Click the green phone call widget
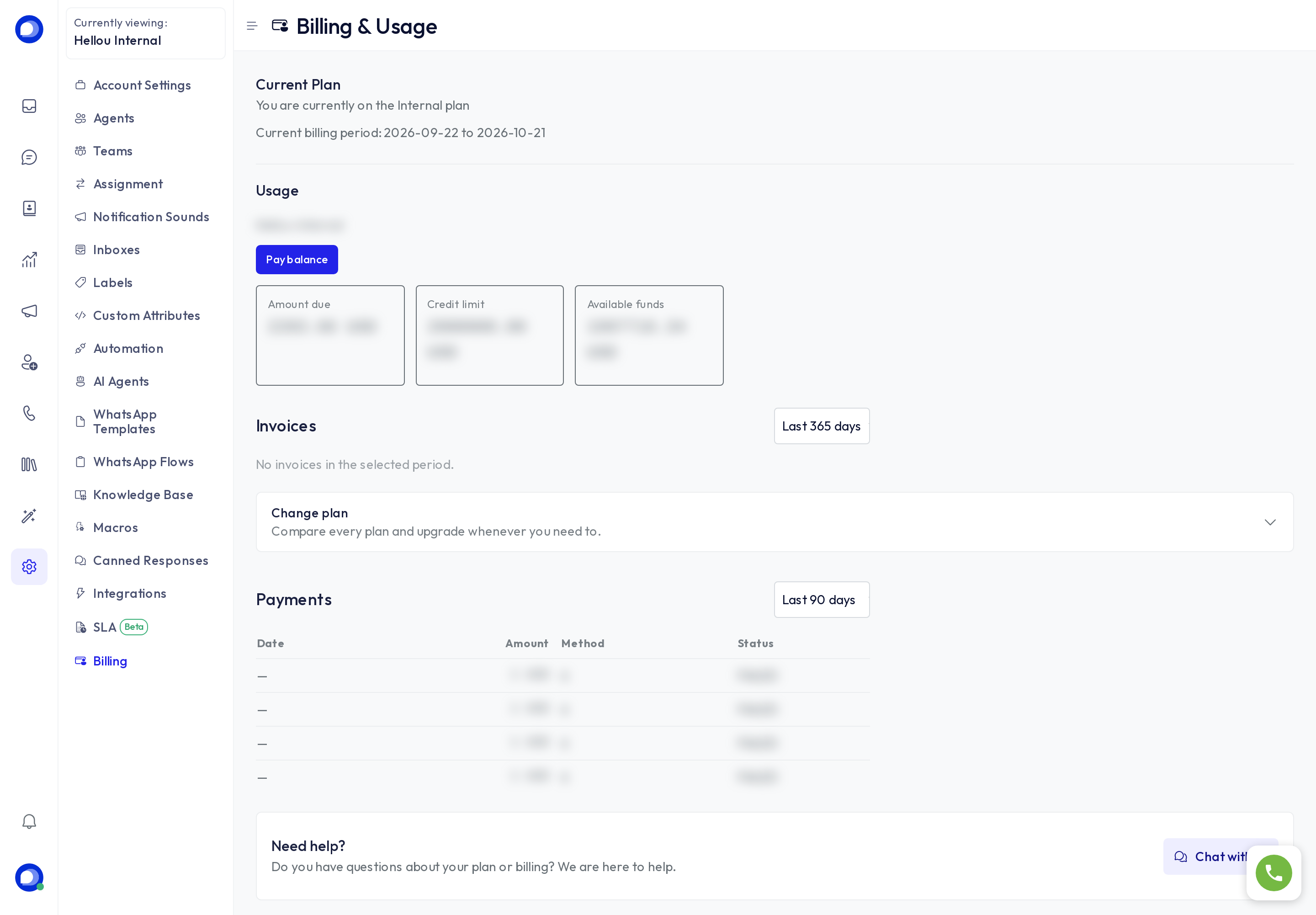Viewport: 1316px width, 915px height. click(1274, 872)
